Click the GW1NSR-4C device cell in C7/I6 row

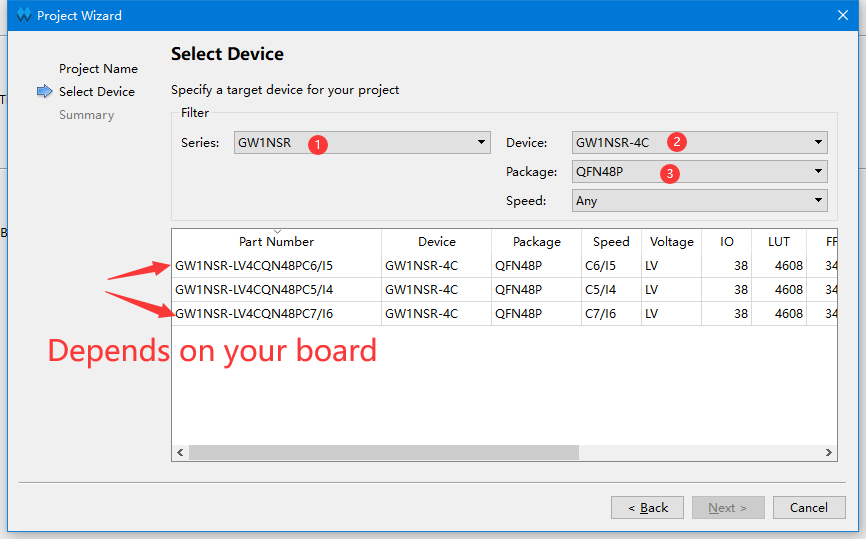pos(436,314)
